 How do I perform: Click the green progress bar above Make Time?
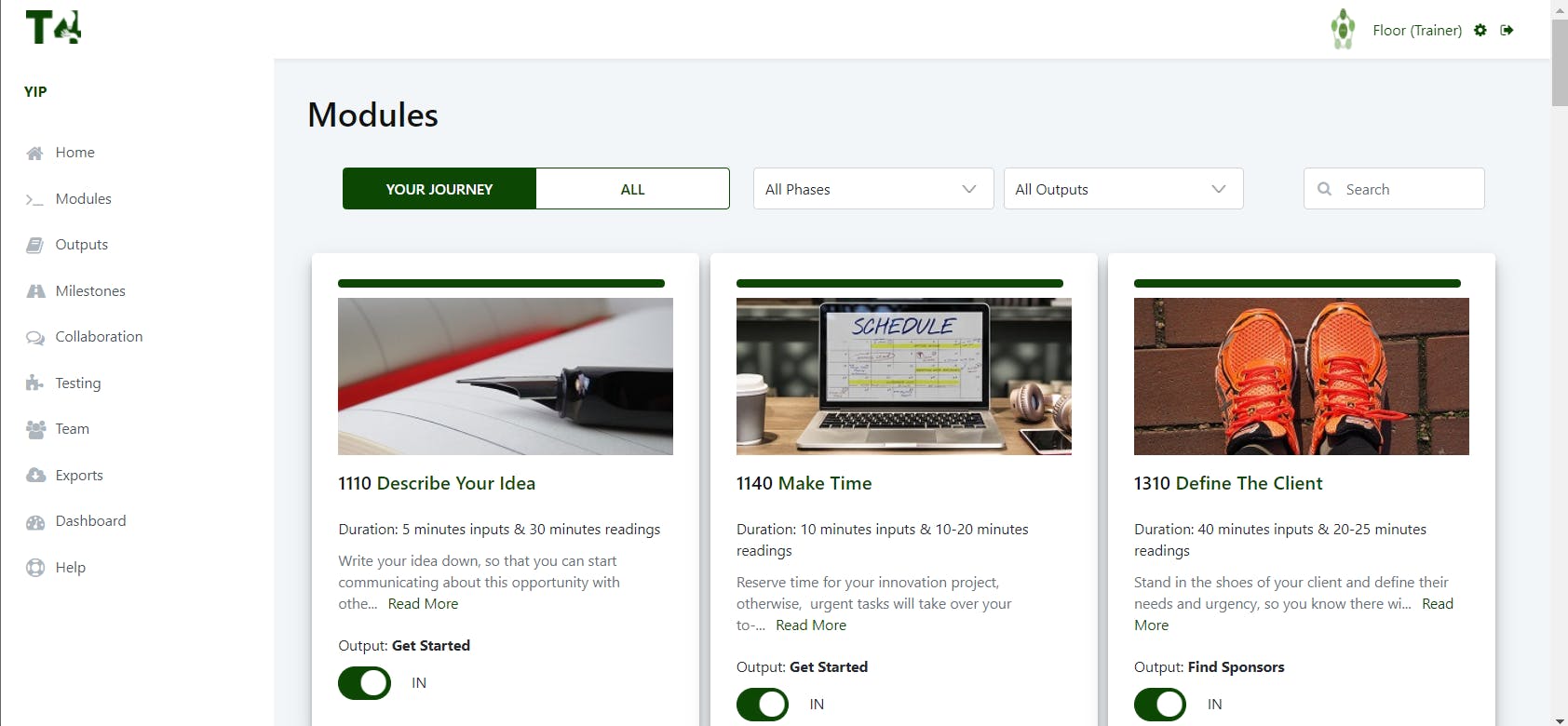click(899, 283)
